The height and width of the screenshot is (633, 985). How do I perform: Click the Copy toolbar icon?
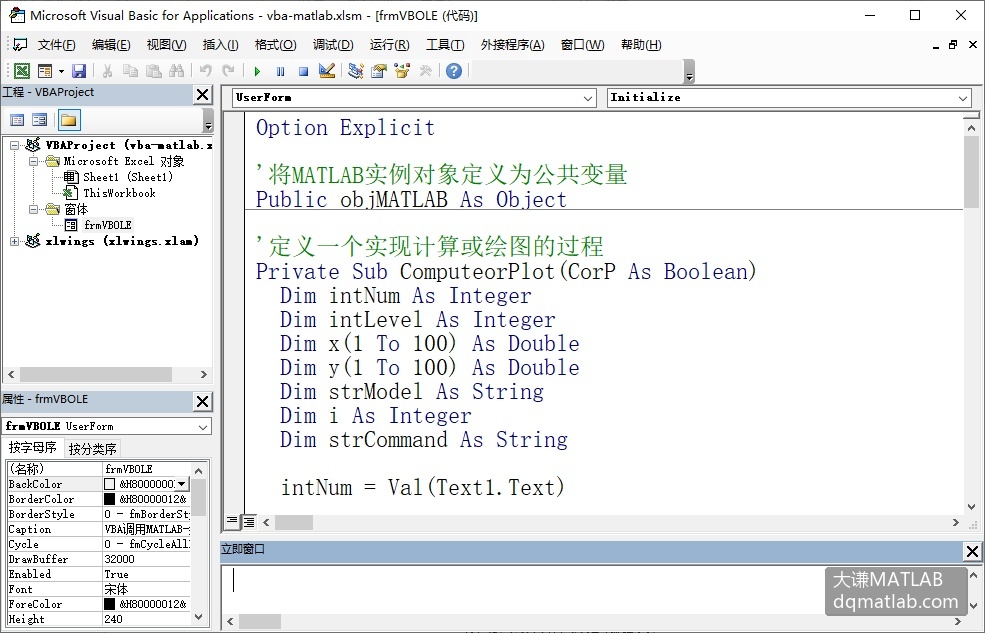130,71
